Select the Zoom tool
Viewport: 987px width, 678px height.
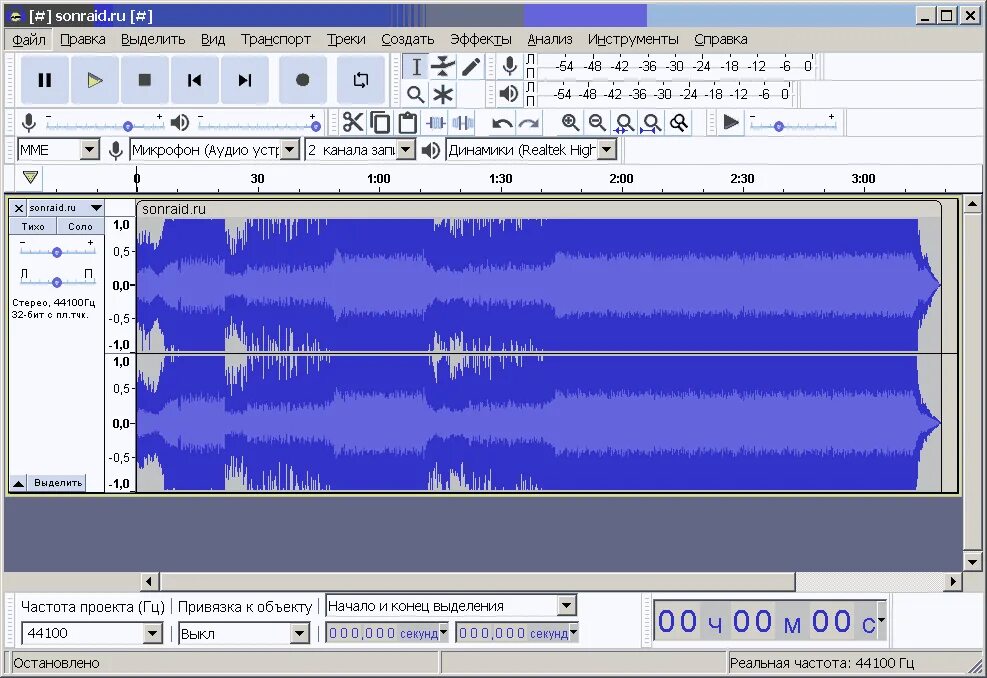pyautogui.click(x=414, y=94)
